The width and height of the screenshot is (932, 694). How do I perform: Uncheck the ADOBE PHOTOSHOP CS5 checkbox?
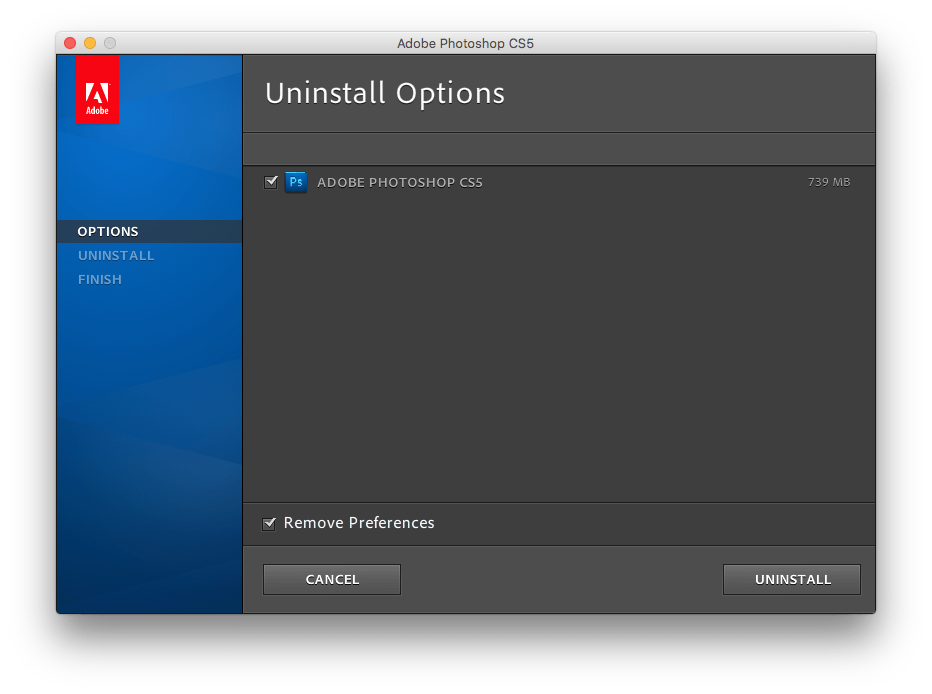pos(271,182)
